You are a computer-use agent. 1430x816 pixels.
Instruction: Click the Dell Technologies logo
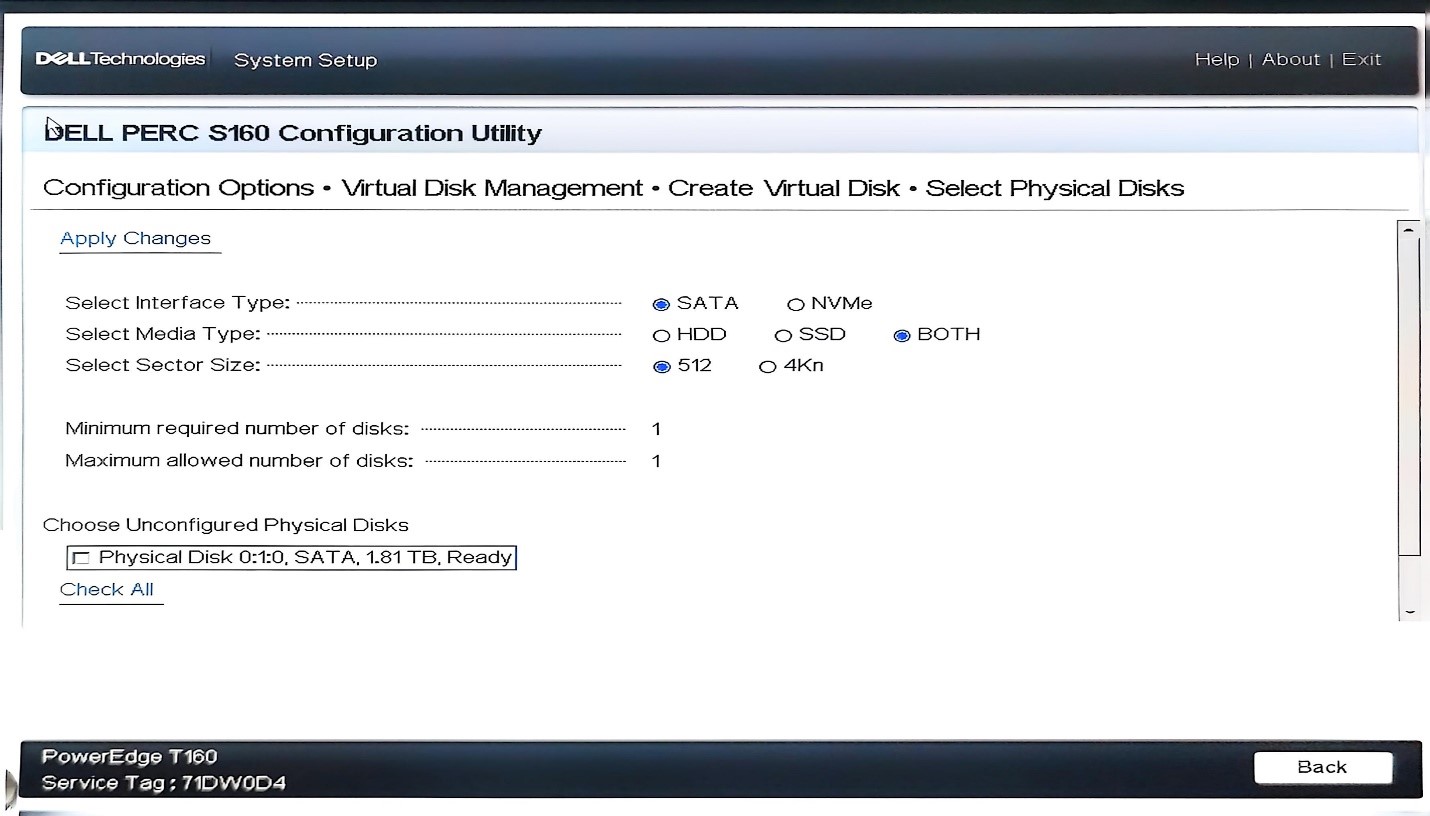tap(120, 59)
